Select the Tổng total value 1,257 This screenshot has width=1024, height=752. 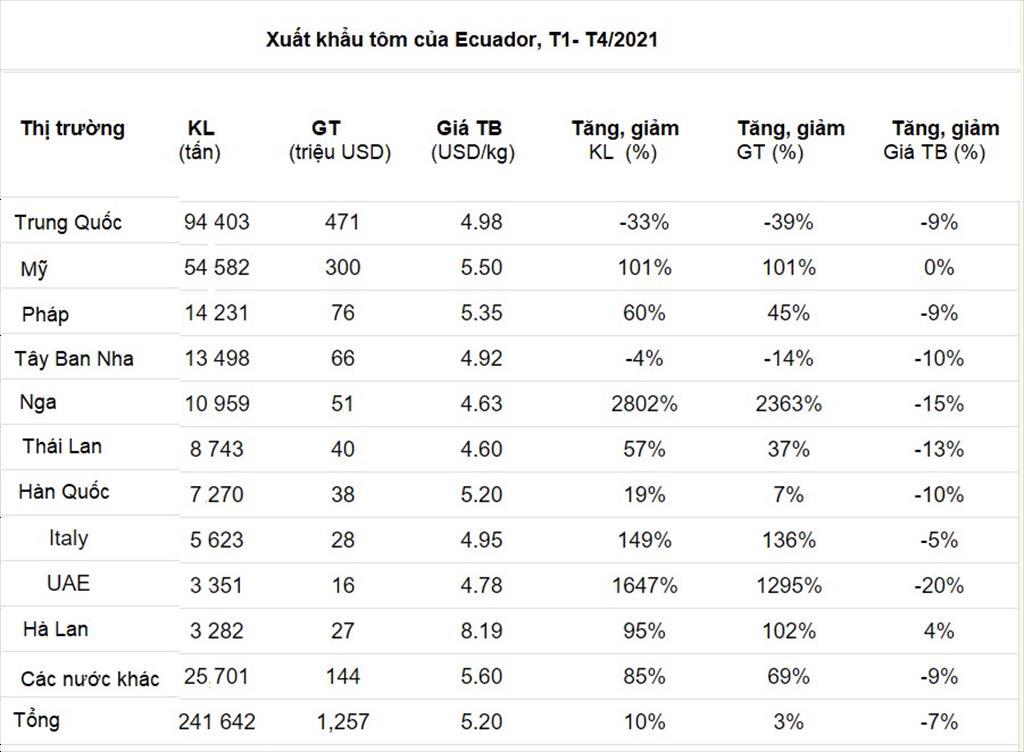tap(343, 722)
